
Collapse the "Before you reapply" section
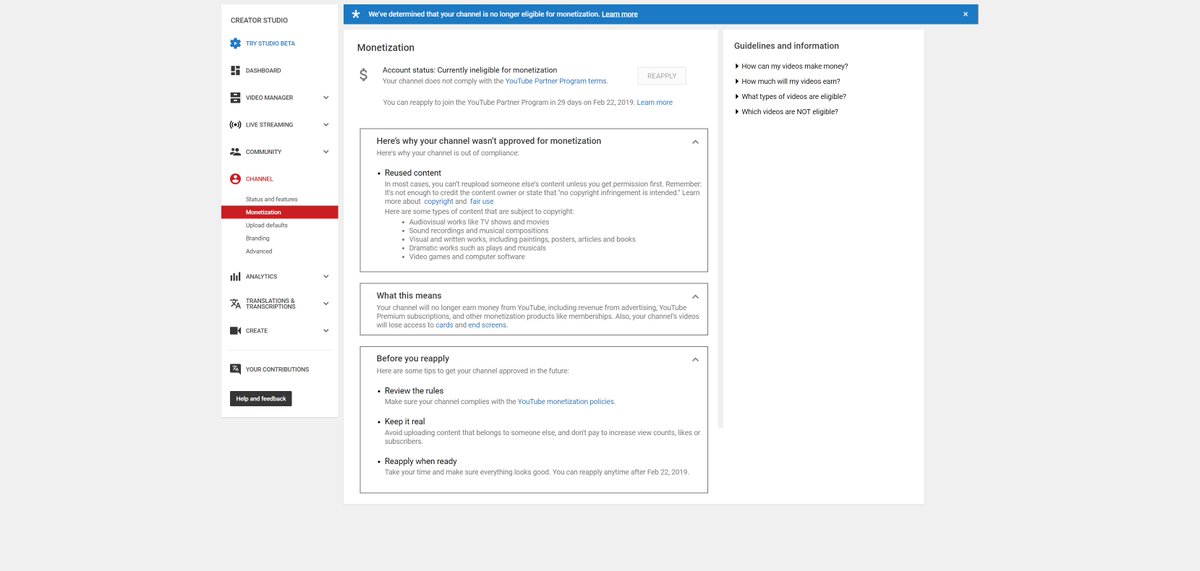point(695,359)
